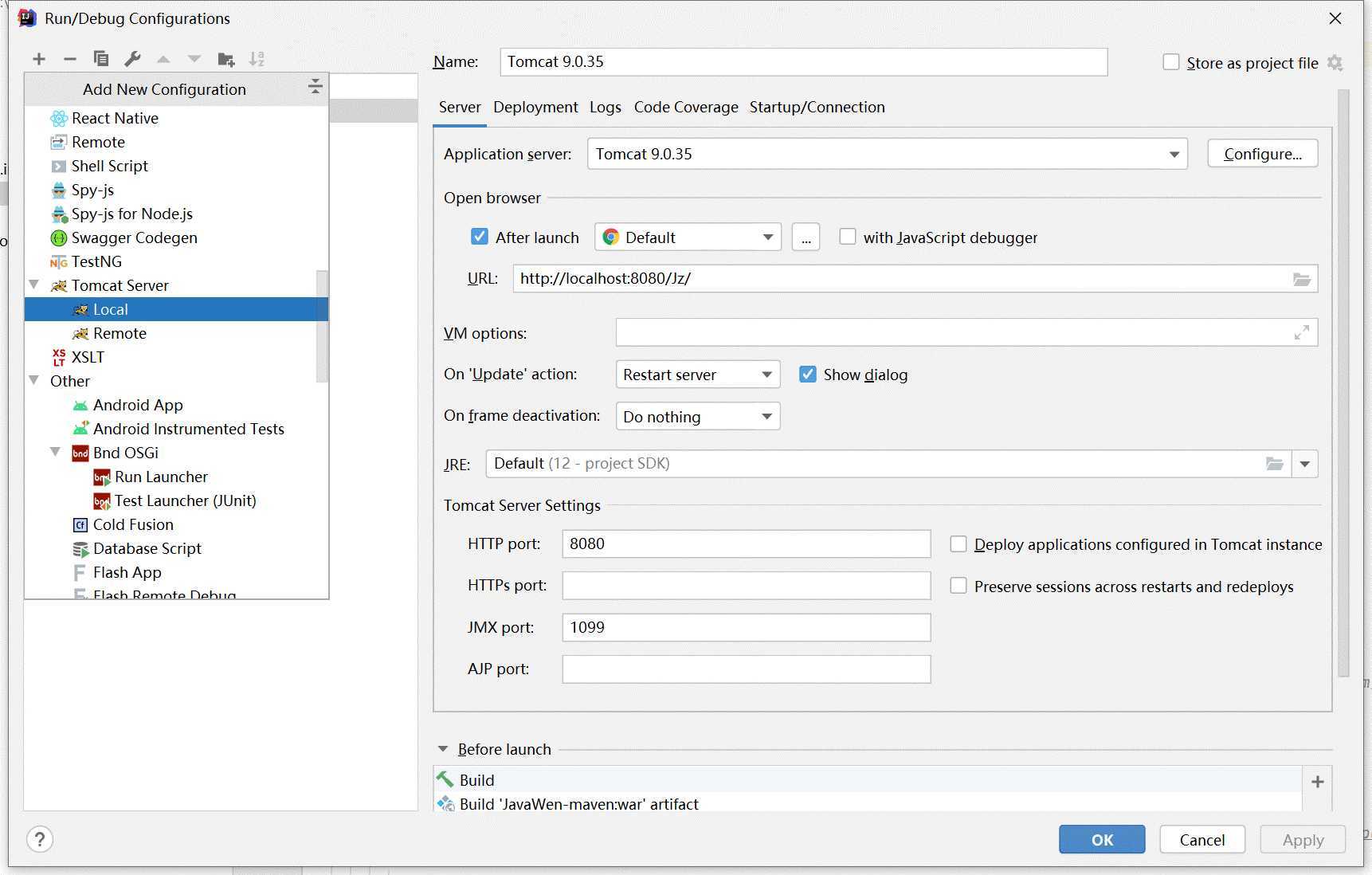Click the Move Down arrow icon

[194, 59]
